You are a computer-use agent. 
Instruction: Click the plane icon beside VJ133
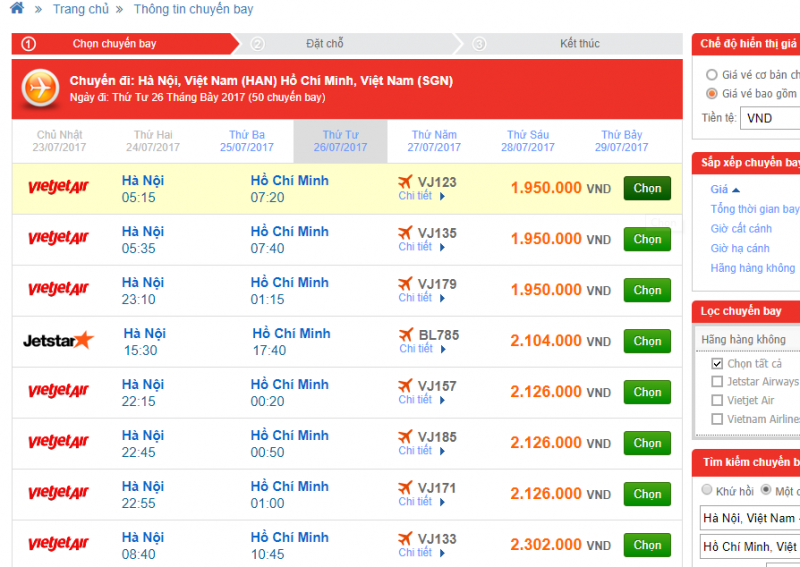point(405,538)
